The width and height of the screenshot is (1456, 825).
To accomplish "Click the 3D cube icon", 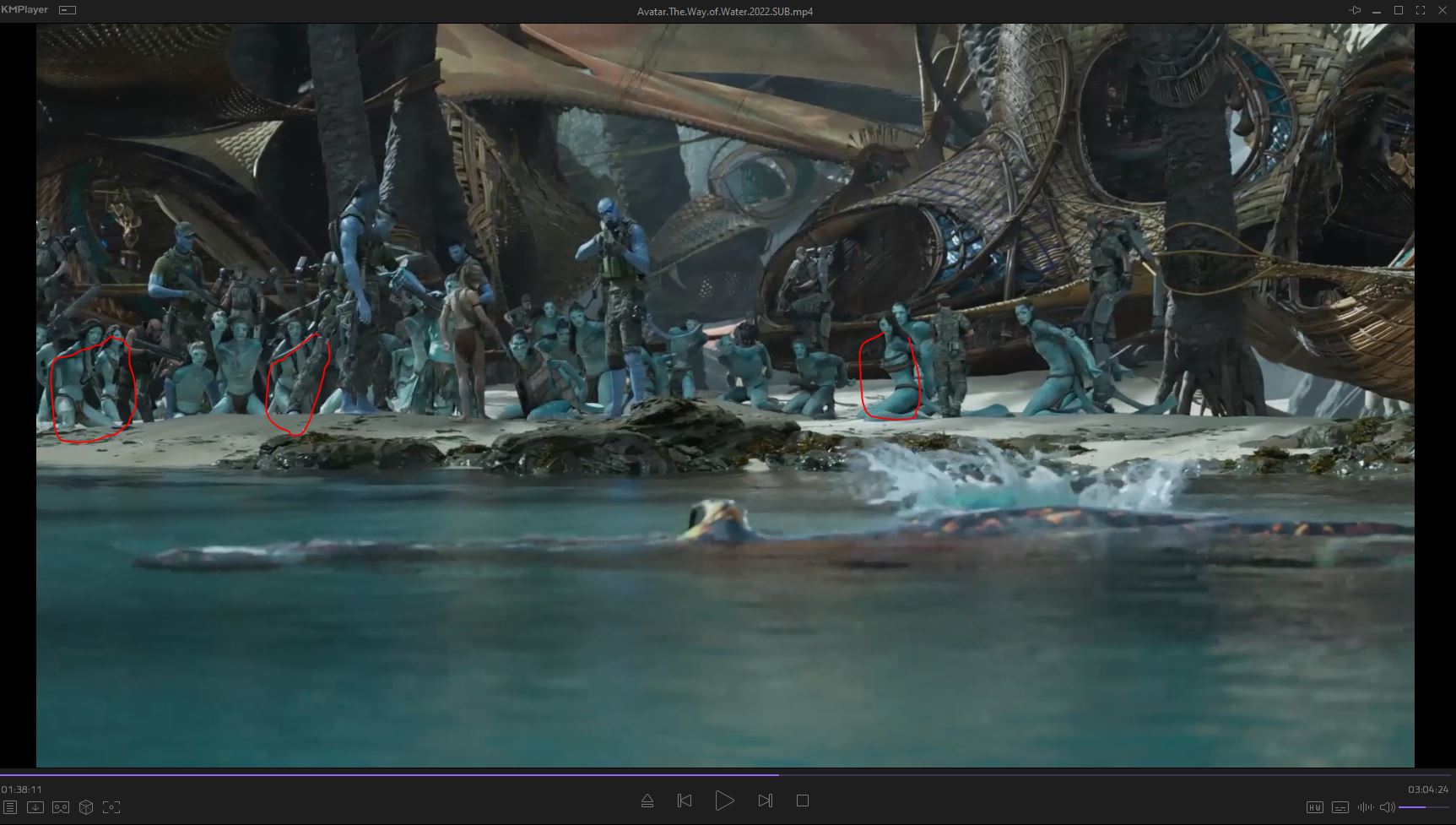I will 86,807.
